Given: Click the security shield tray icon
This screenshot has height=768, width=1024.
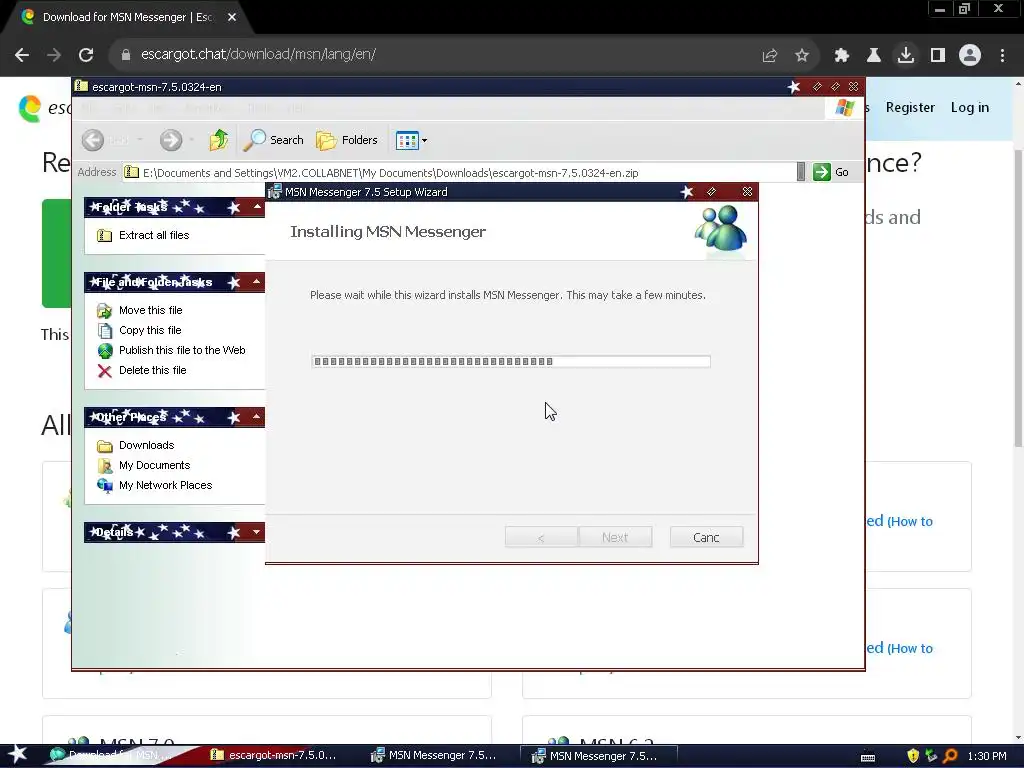Looking at the screenshot, I should [x=913, y=756].
